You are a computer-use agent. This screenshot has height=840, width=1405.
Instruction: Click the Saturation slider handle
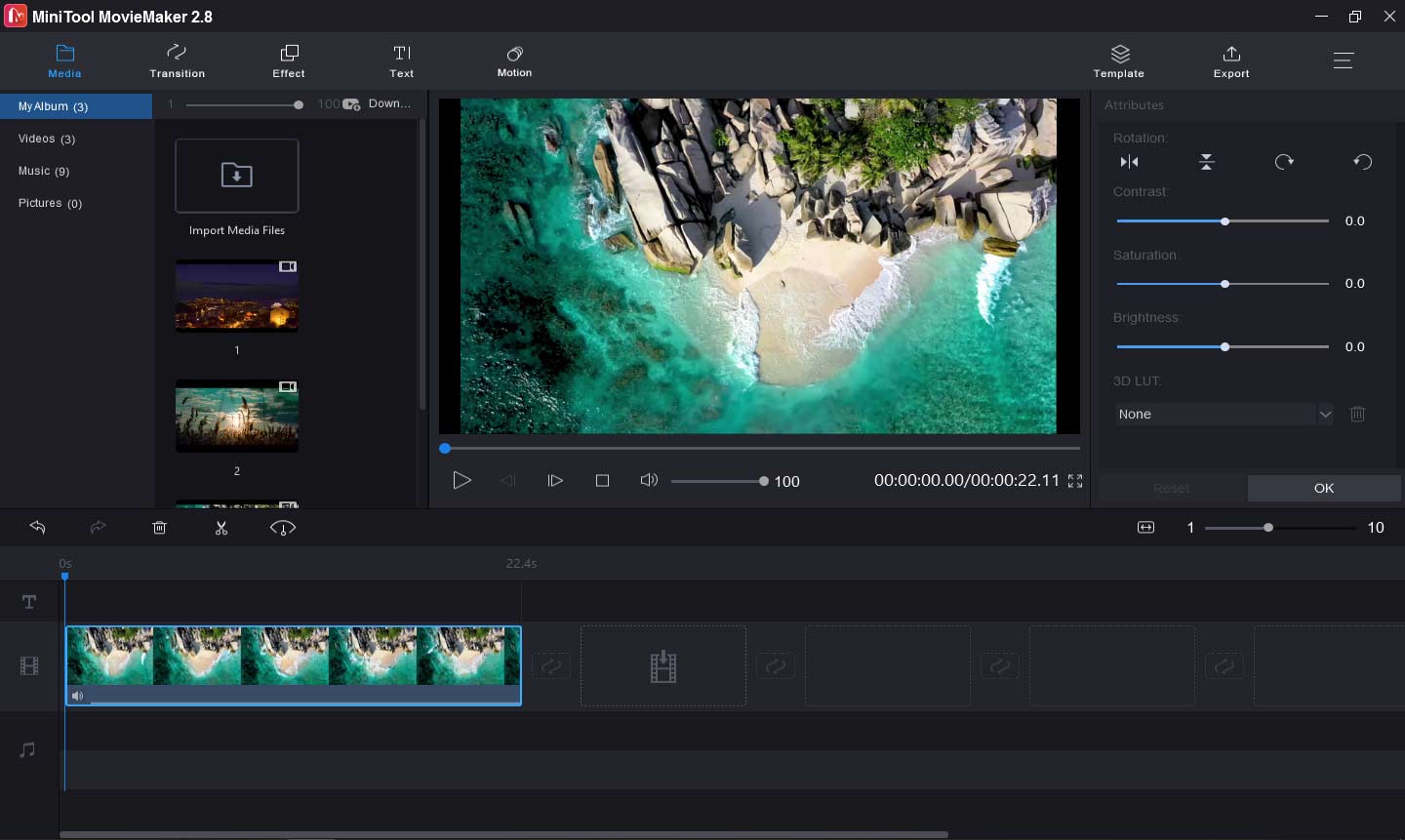pyautogui.click(x=1224, y=284)
